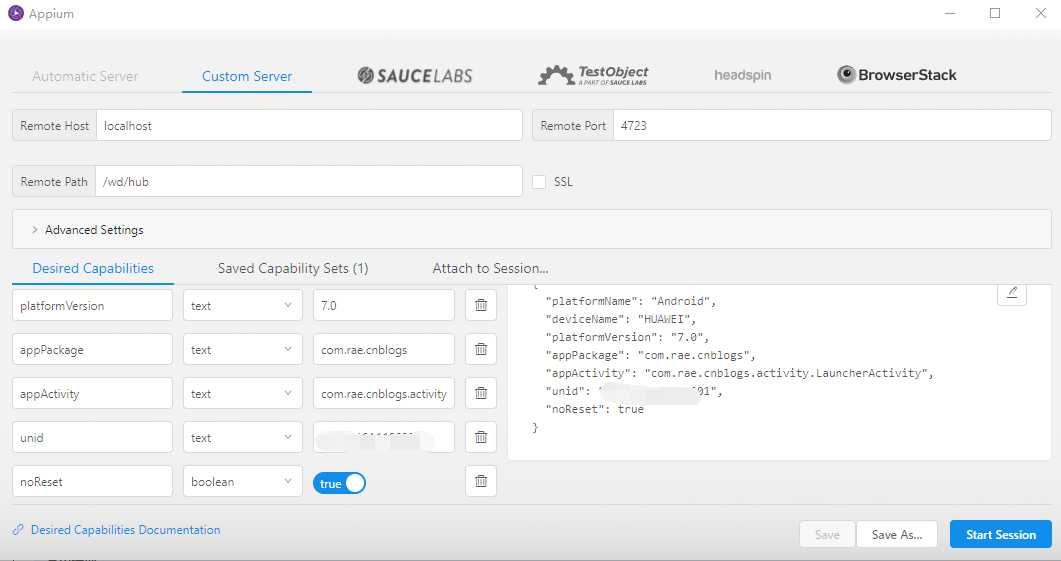Screen dimensions: 1061x561
Task: Toggle the SSL checkbox
Action: (x=539, y=181)
